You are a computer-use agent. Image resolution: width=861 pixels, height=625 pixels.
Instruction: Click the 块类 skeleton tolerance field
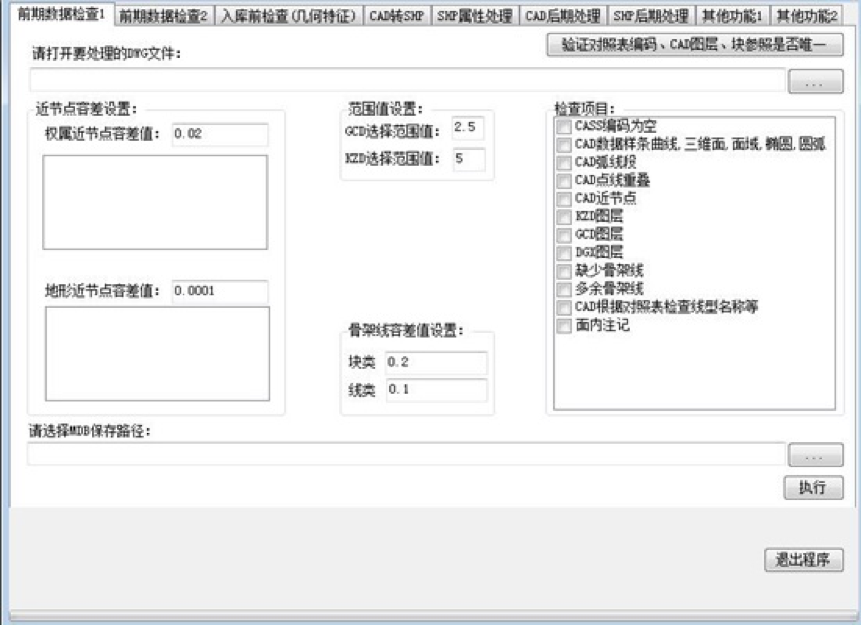[x=436, y=362]
